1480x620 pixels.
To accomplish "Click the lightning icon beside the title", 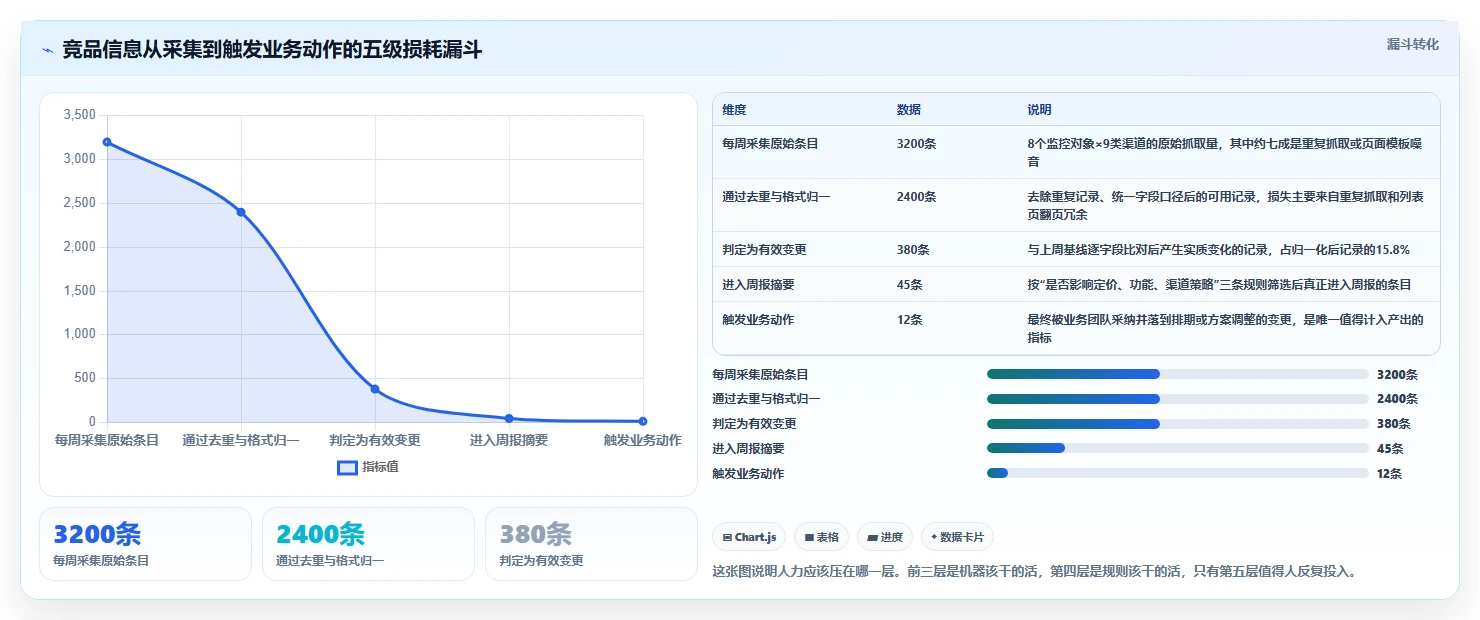I will pos(47,50).
